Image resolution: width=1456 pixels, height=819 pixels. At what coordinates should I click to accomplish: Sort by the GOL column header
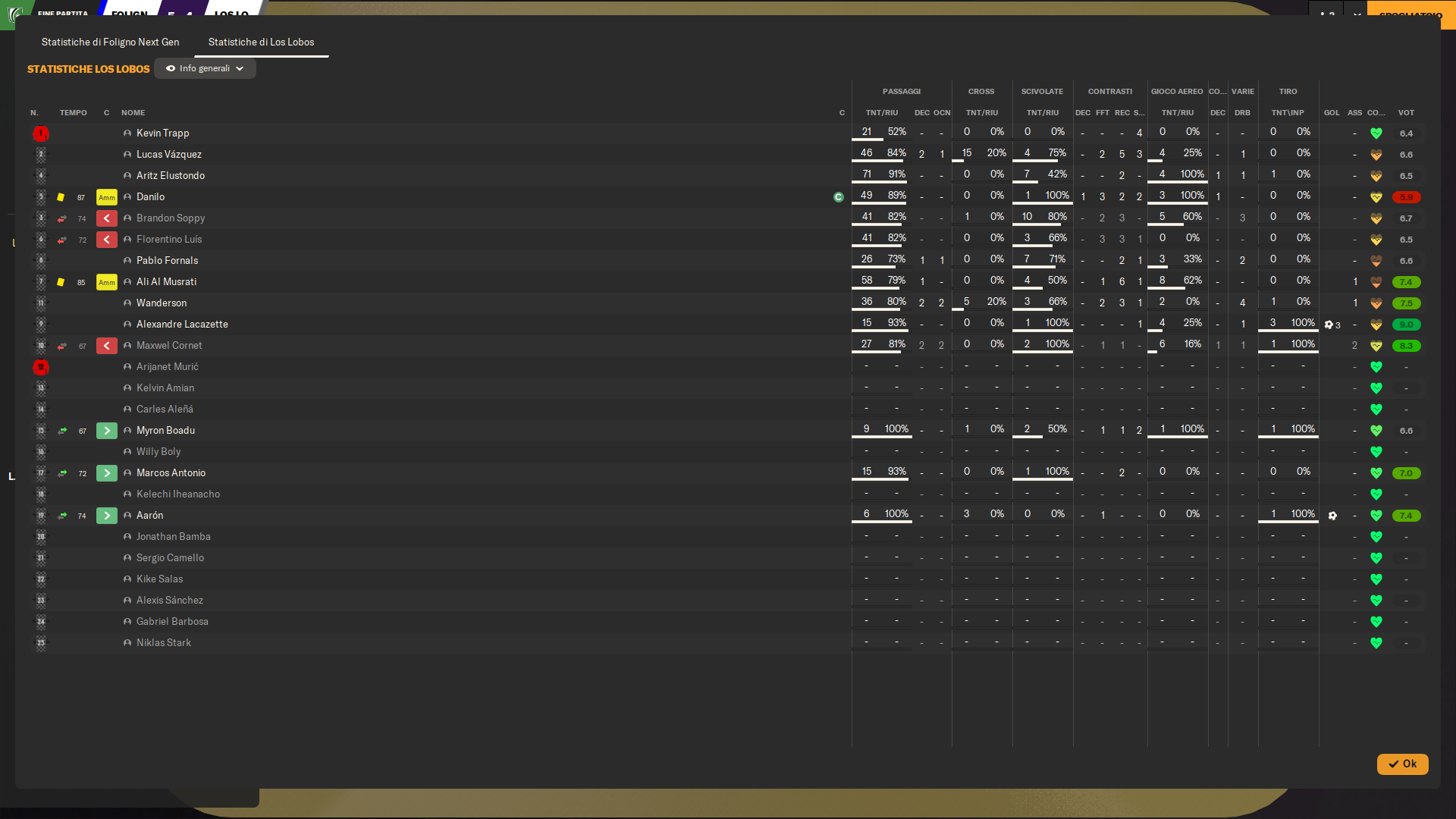click(x=1331, y=113)
